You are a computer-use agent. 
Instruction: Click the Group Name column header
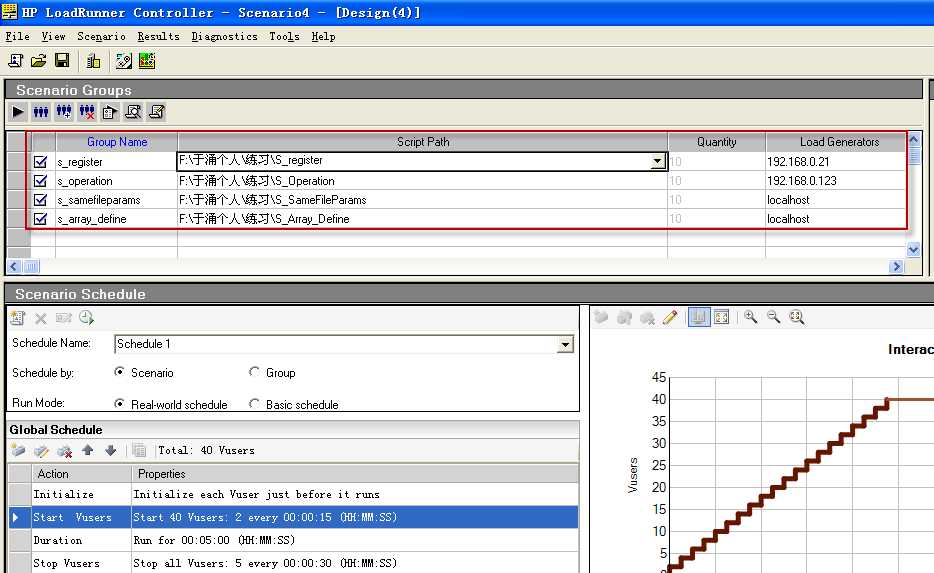click(117, 142)
